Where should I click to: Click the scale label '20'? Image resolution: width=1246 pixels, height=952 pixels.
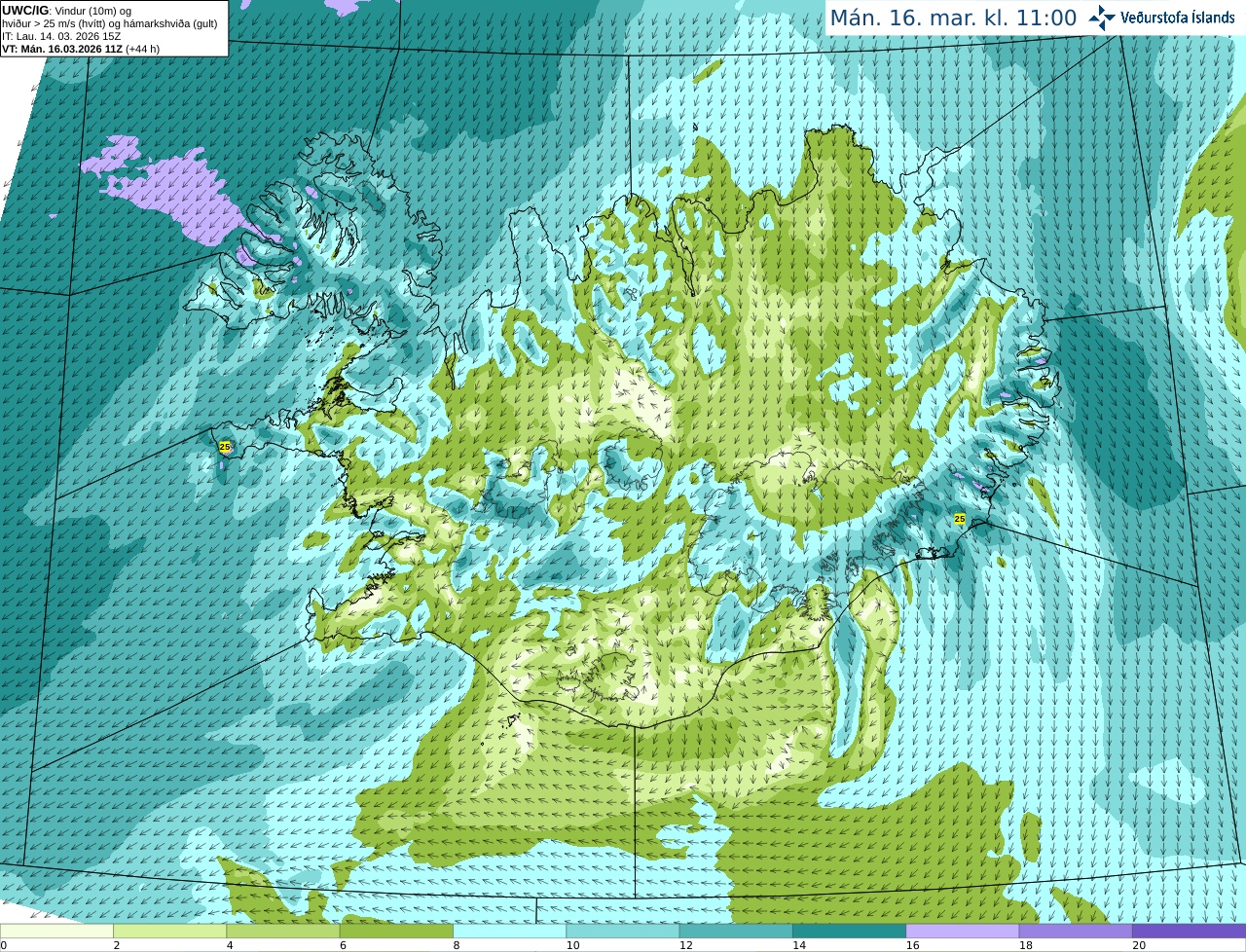click(x=1139, y=945)
